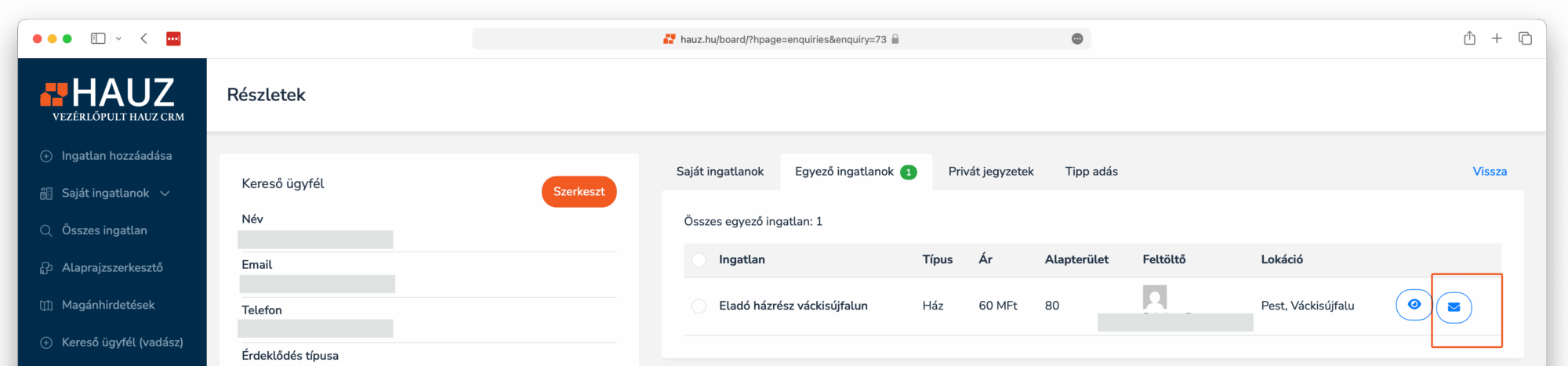Click the uploader avatar thumbnail
Viewport: 1568px width, 366px height.
point(1155,297)
